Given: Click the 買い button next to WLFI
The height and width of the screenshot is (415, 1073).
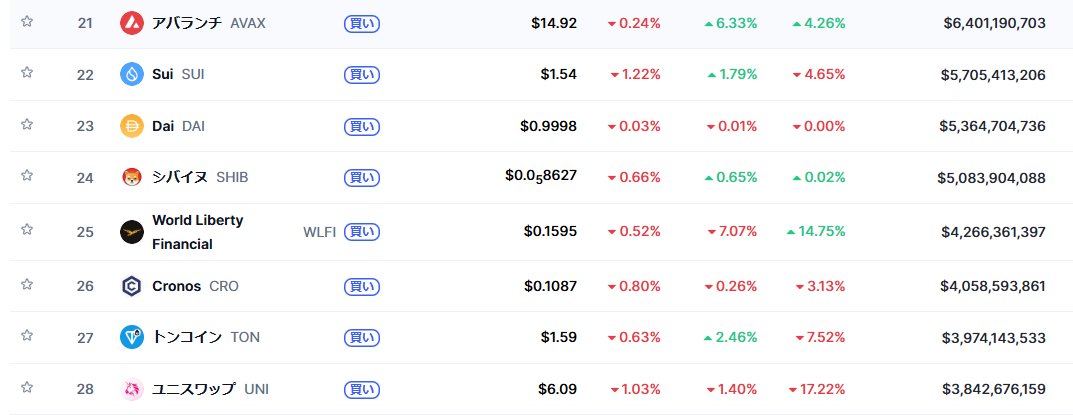Looking at the screenshot, I should click(361, 232).
